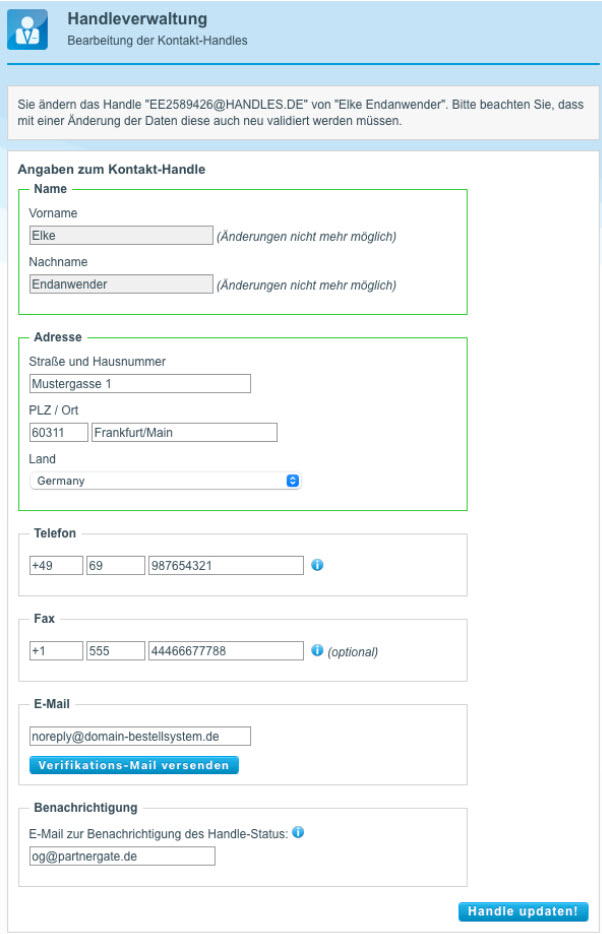602x934 pixels.
Task: Click the Fax number field
Action: coord(225,652)
